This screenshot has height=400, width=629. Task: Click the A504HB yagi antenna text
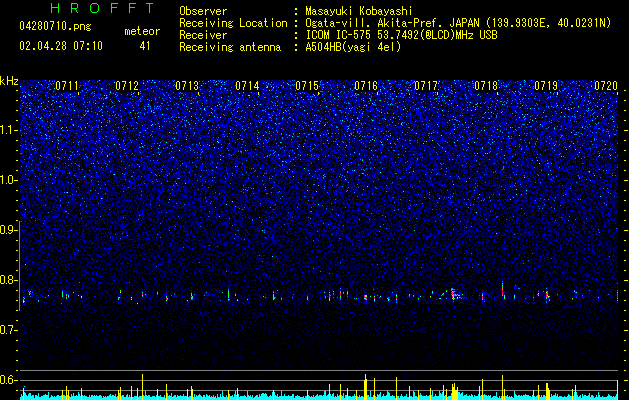(353, 47)
